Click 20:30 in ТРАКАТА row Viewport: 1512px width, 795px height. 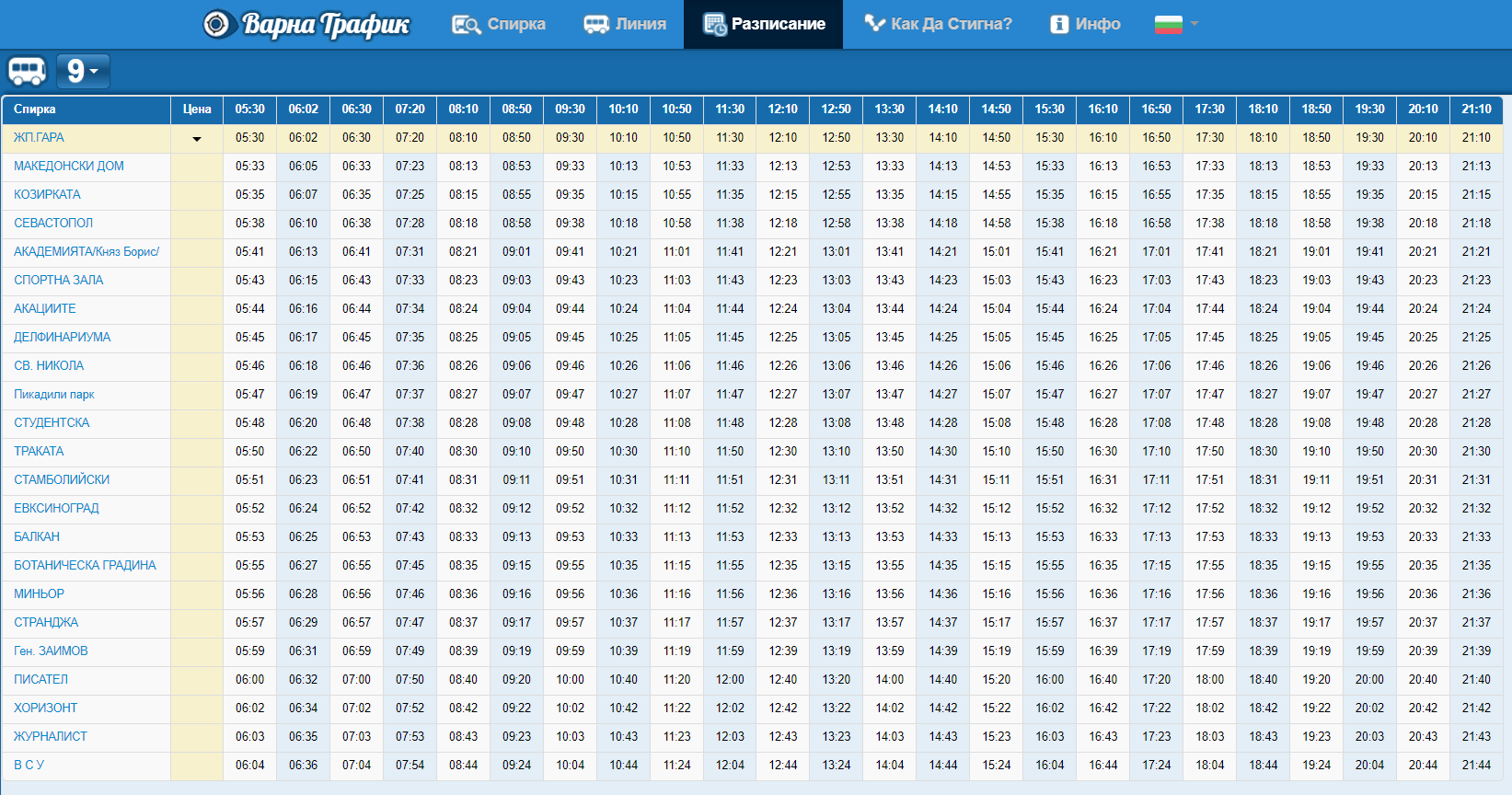pos(1423,451)
